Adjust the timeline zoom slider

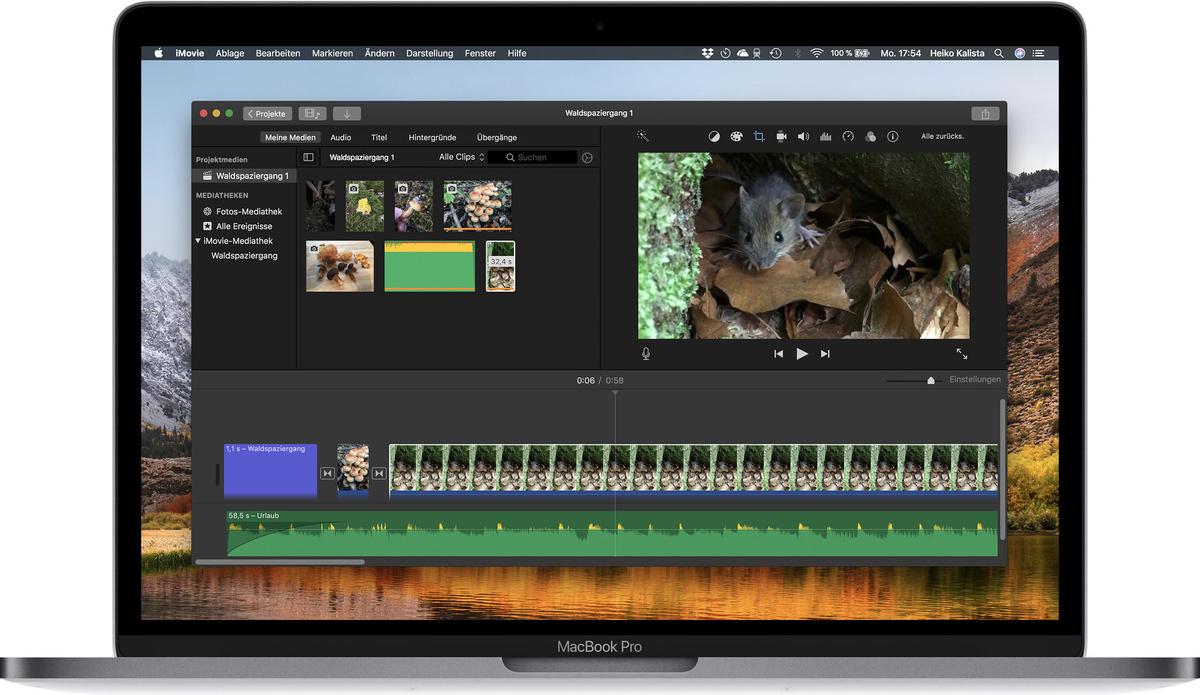pos(931,380)
